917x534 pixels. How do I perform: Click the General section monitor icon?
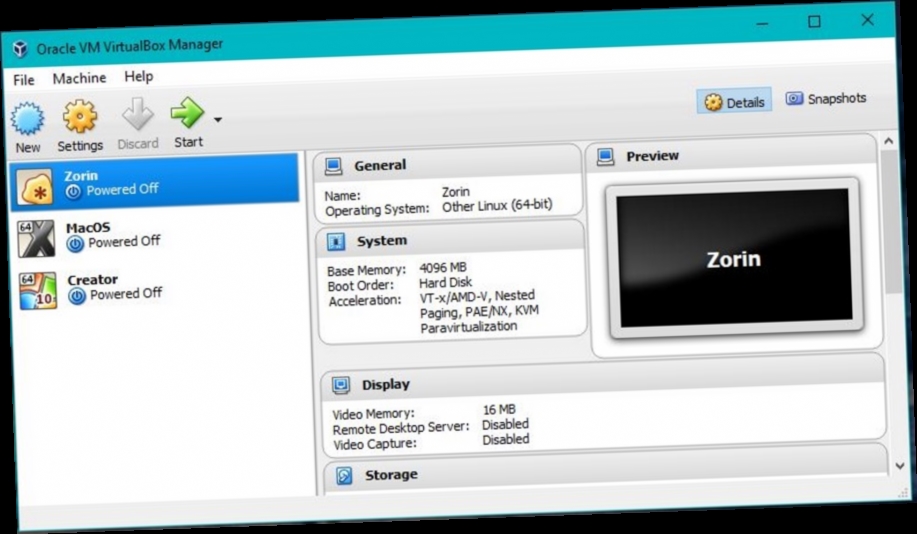click(333, 166)
